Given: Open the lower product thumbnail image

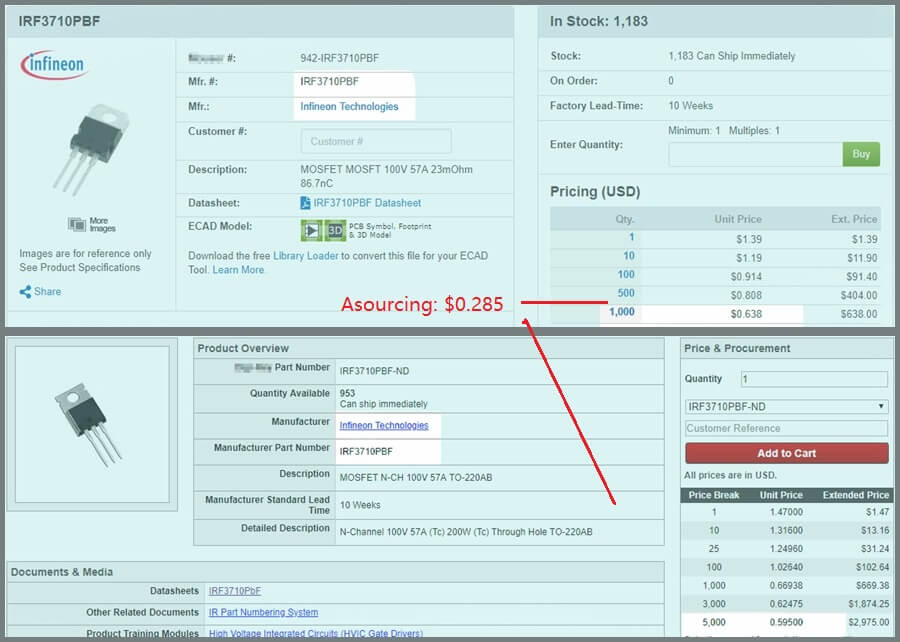Looking at the screenshot, I should (x=88, y=424).
